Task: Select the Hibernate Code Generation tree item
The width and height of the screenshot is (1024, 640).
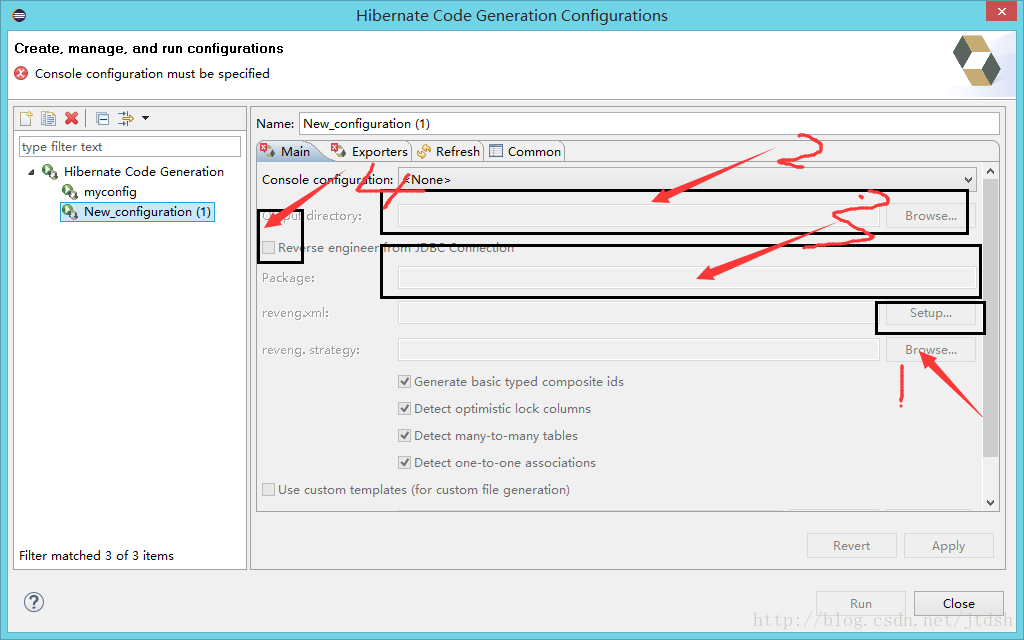Action: point(144,172)
